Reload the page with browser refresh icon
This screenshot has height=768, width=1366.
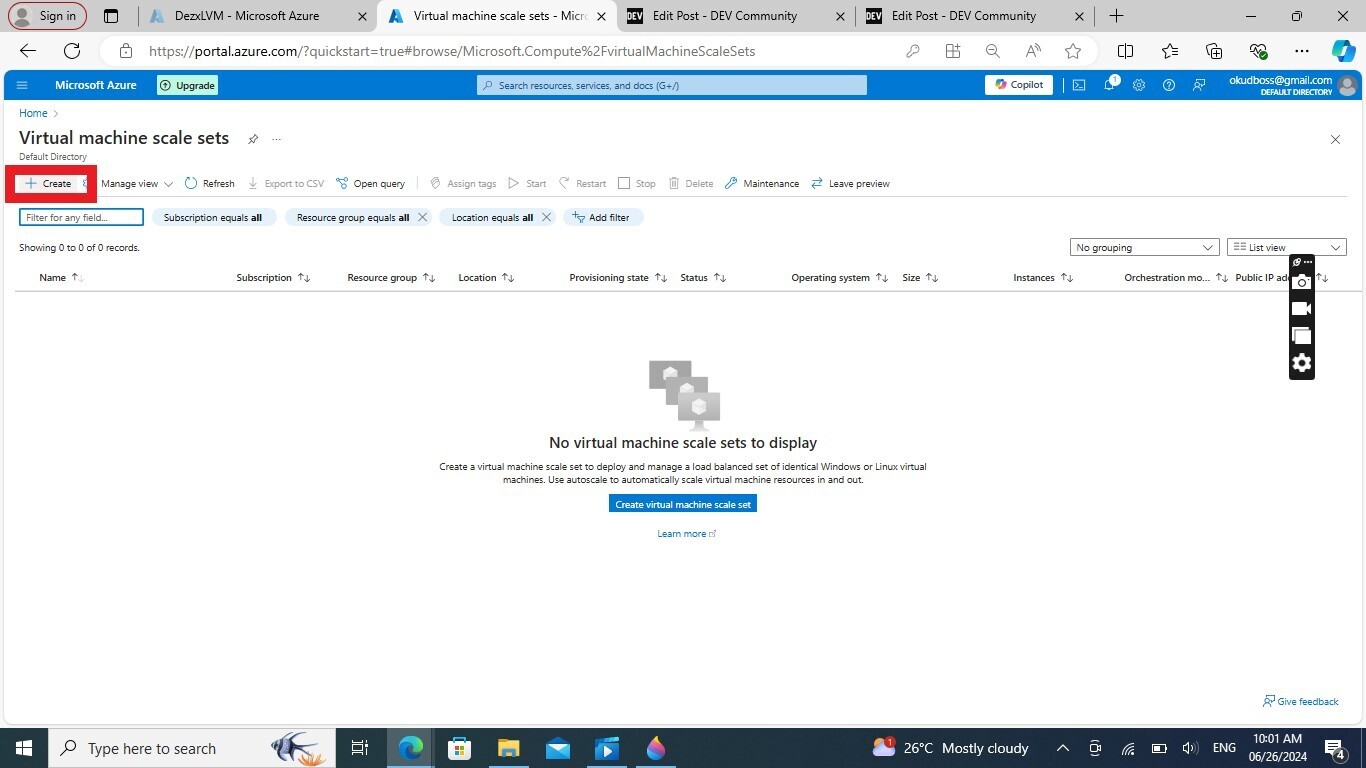(x=72, y=51)
